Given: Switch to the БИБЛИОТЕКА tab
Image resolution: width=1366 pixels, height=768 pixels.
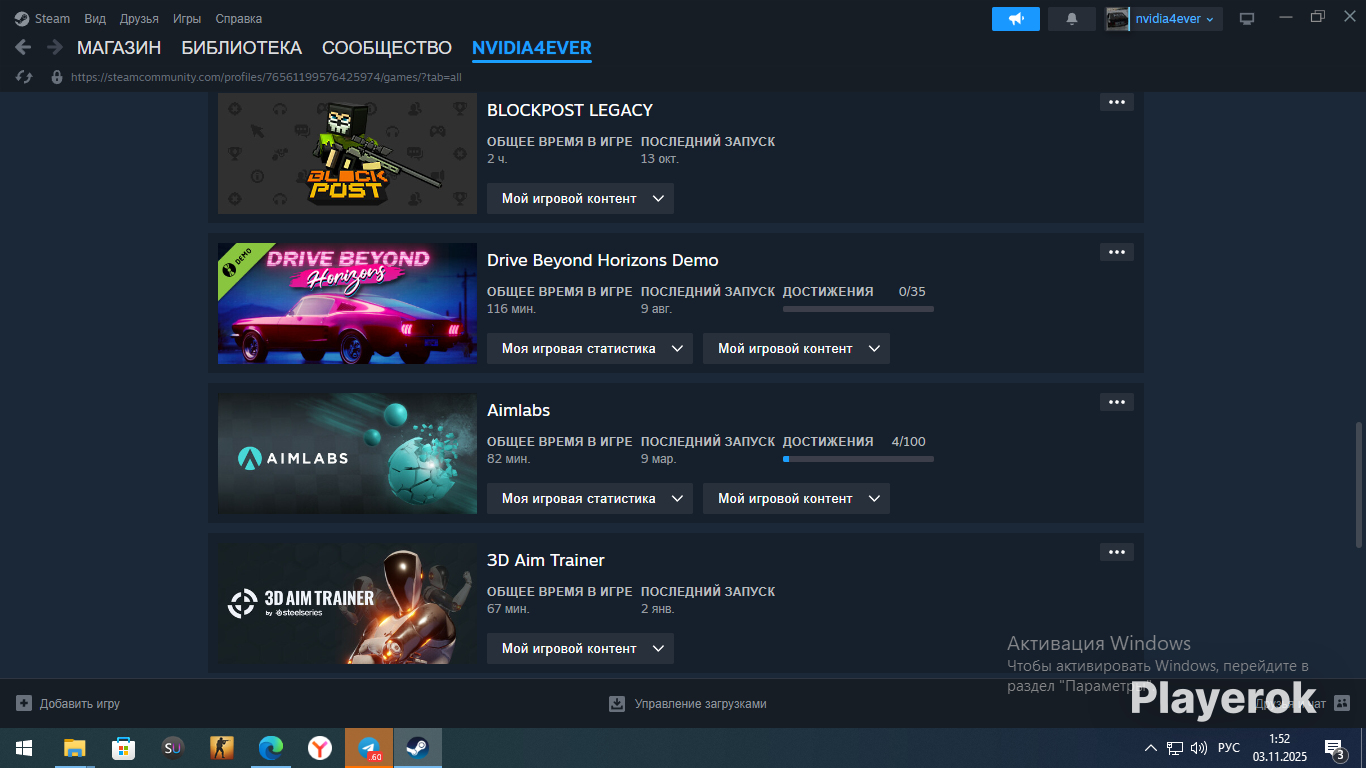Looking at the screenshot, I should pos(241,48).
